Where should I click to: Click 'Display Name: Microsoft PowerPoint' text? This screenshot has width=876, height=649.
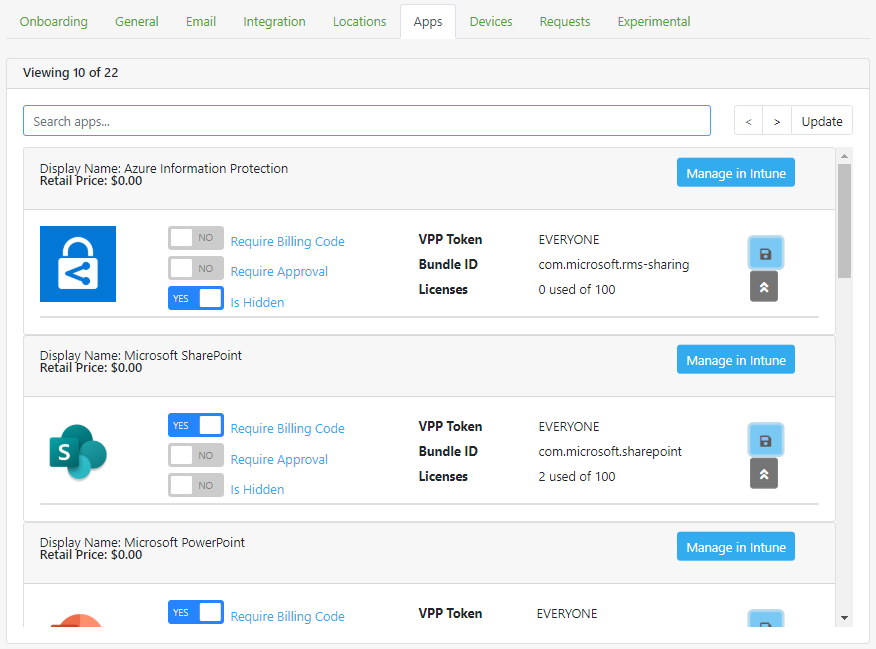coord(142,542)
